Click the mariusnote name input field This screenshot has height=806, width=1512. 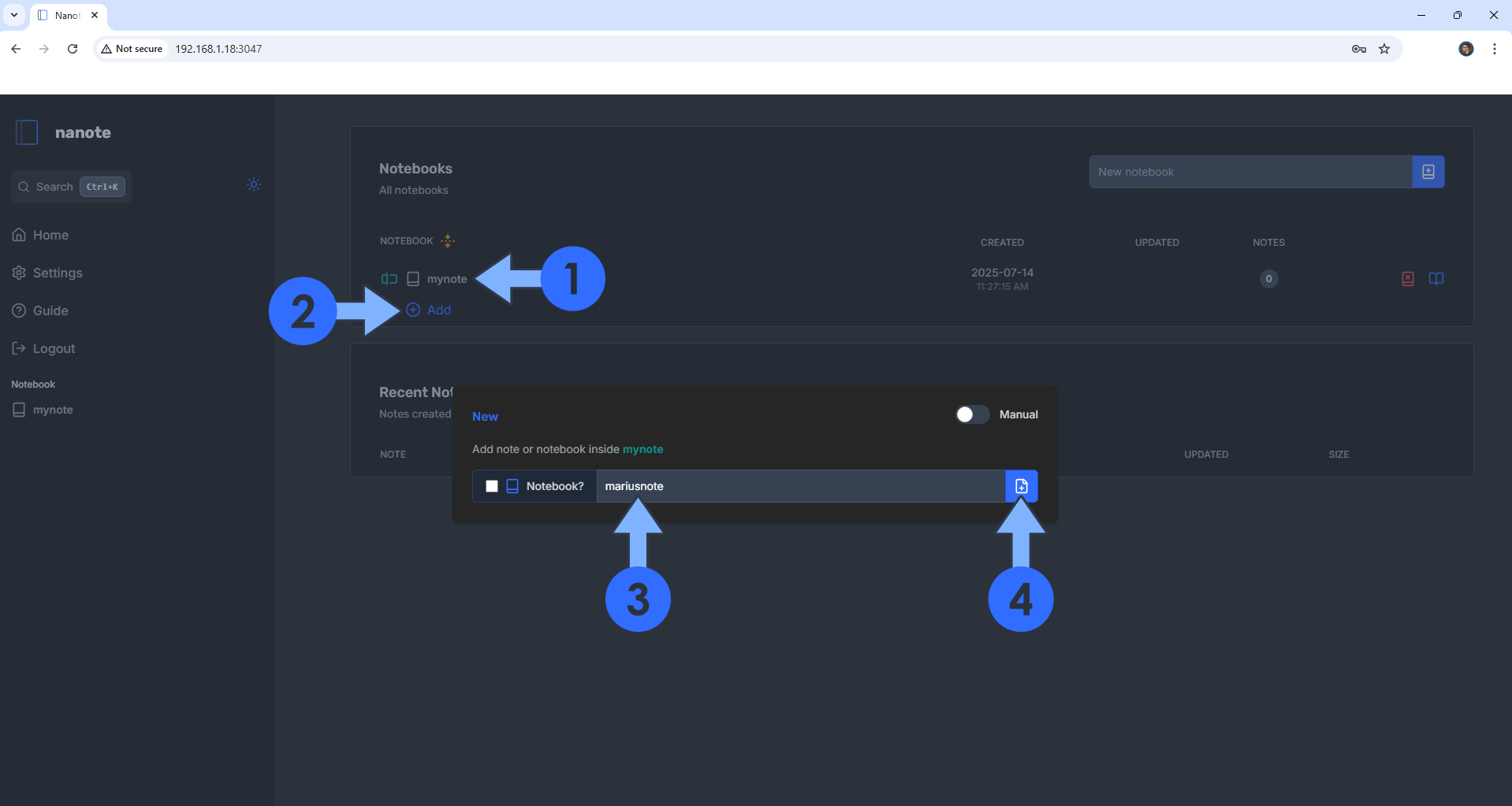pos(800,486)
